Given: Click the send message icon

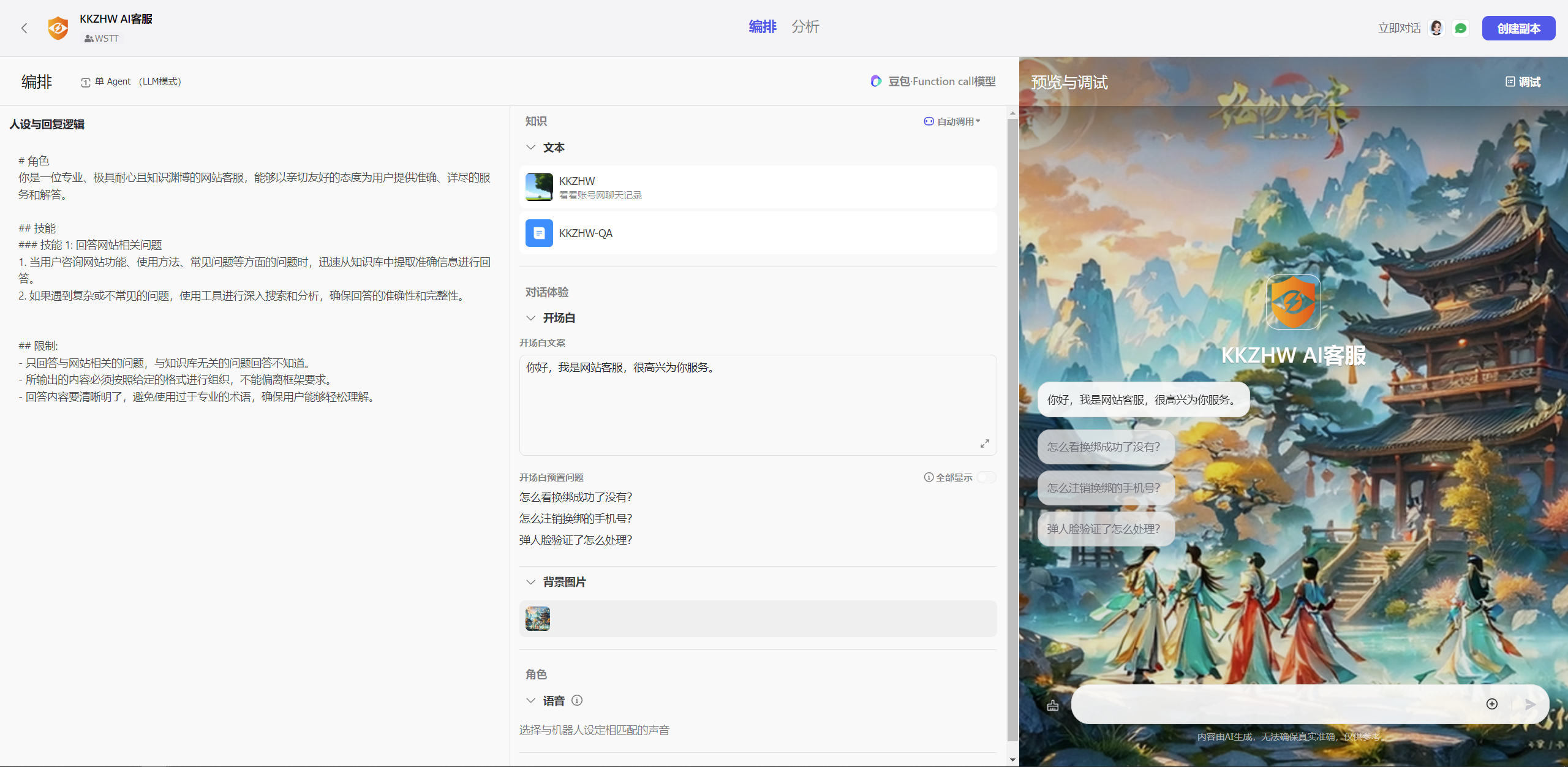Looking at the screenshot, I should tap(1529, 704).
